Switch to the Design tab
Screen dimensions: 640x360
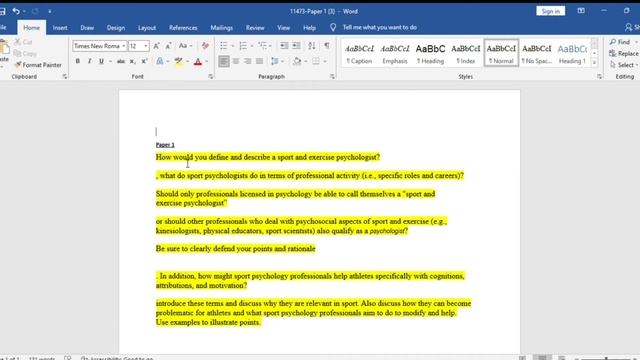point(116,28)
